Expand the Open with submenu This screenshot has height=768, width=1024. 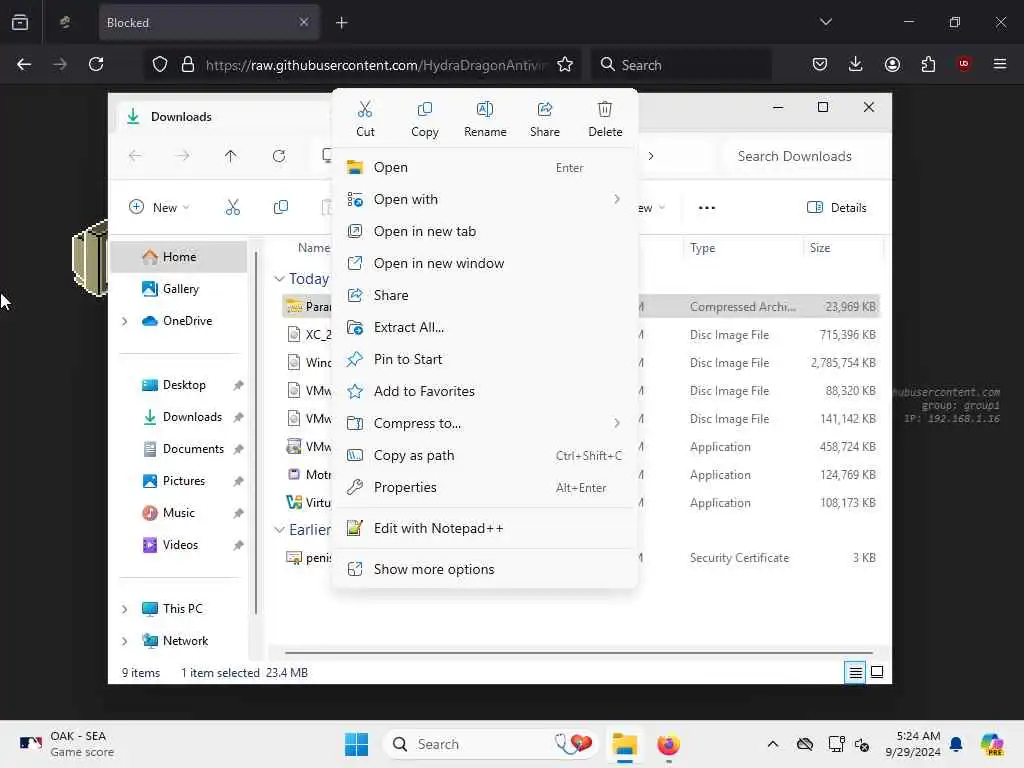(x=485, y=199)
